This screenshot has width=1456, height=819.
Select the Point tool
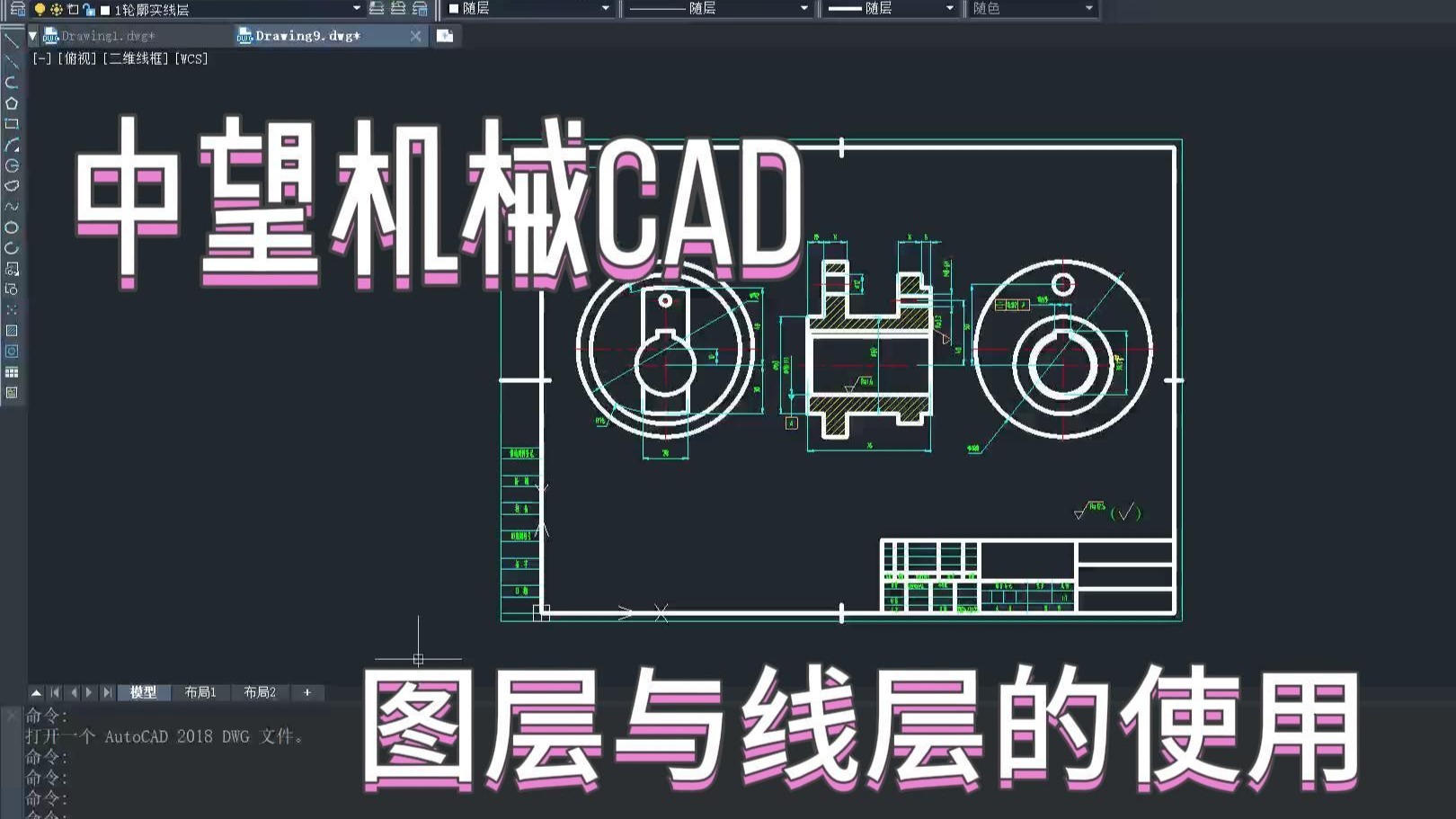(x=12, y=310)
